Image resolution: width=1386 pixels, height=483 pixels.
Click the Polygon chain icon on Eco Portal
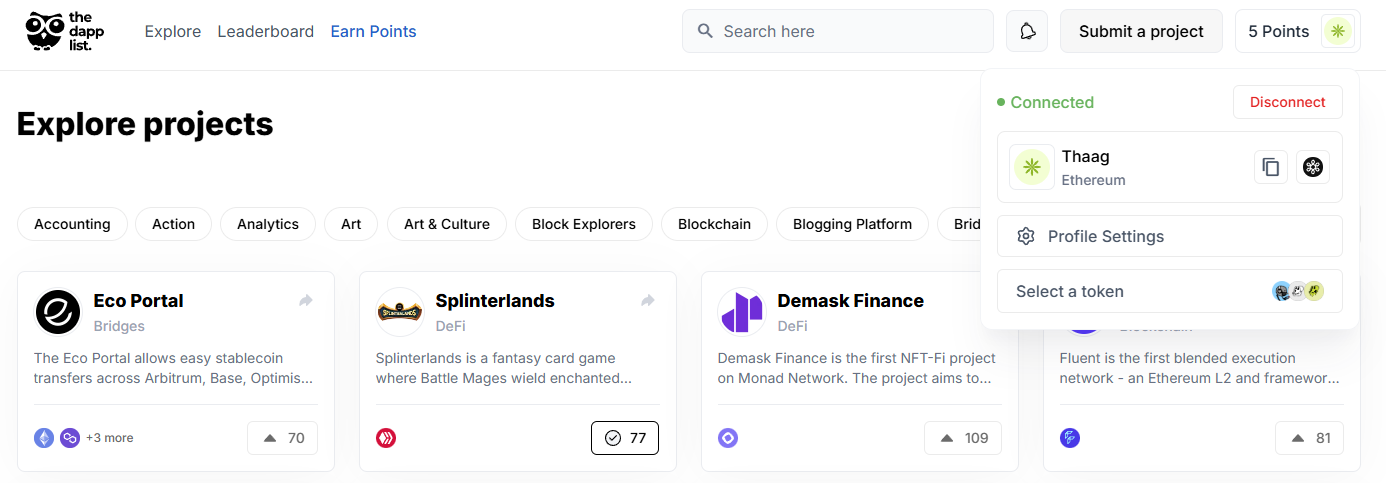70,438
